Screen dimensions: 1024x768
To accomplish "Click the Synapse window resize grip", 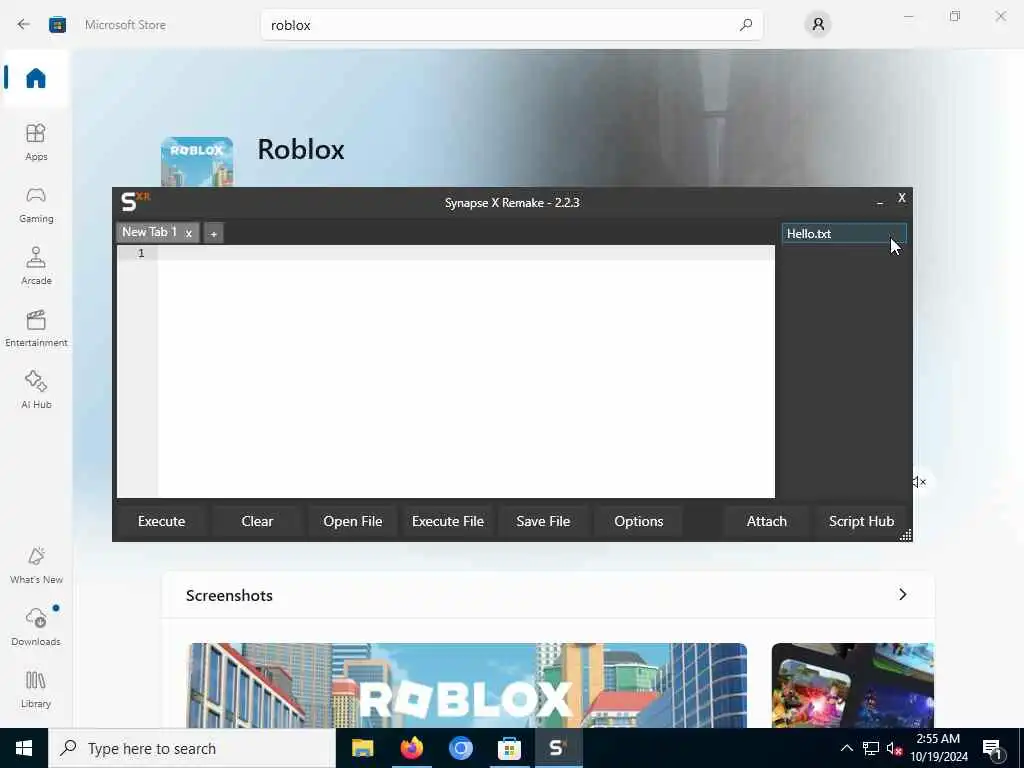I will (905, 536).
